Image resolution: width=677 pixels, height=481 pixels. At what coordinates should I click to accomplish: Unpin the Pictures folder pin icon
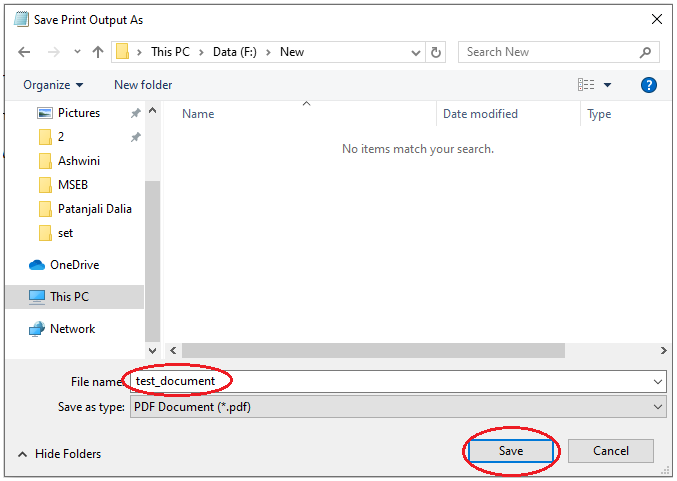click(x=136, y=113)
